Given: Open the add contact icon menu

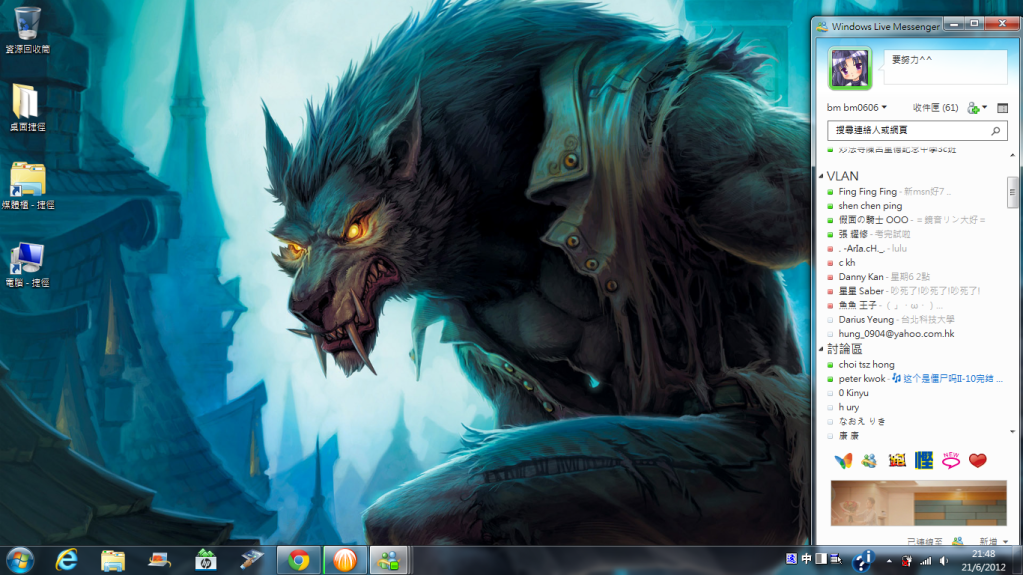Looking at the screenshot, I should [x=976, y=107].
